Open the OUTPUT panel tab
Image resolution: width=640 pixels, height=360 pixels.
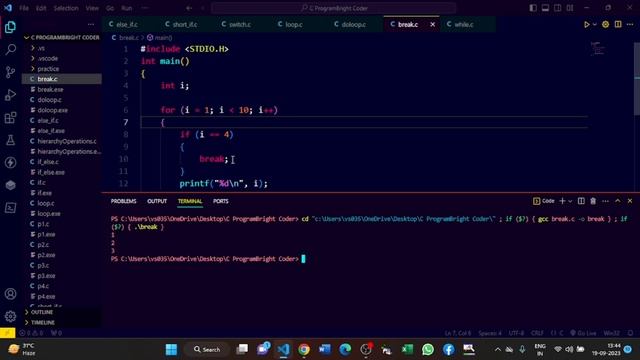[x=157, y=201]
